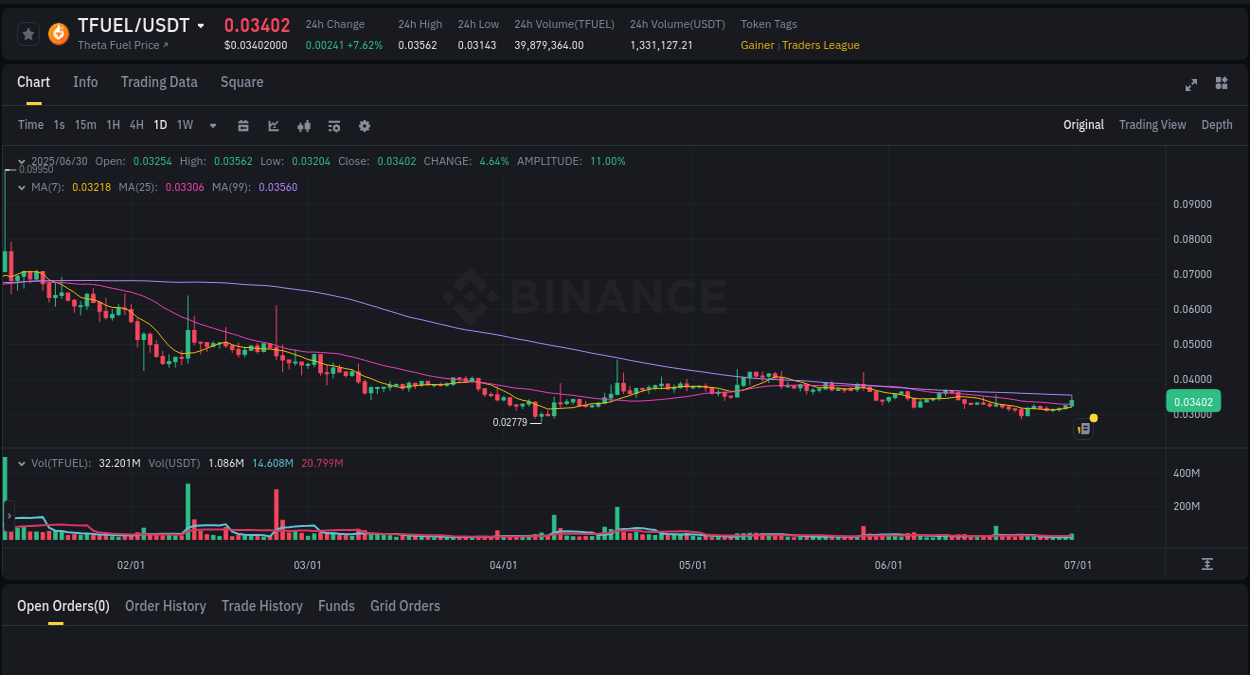The width and height of the screenshot is (1250, 675).
Task: Switch to the Order History tab
Action: pyautogui.click(x=165, y=606)
